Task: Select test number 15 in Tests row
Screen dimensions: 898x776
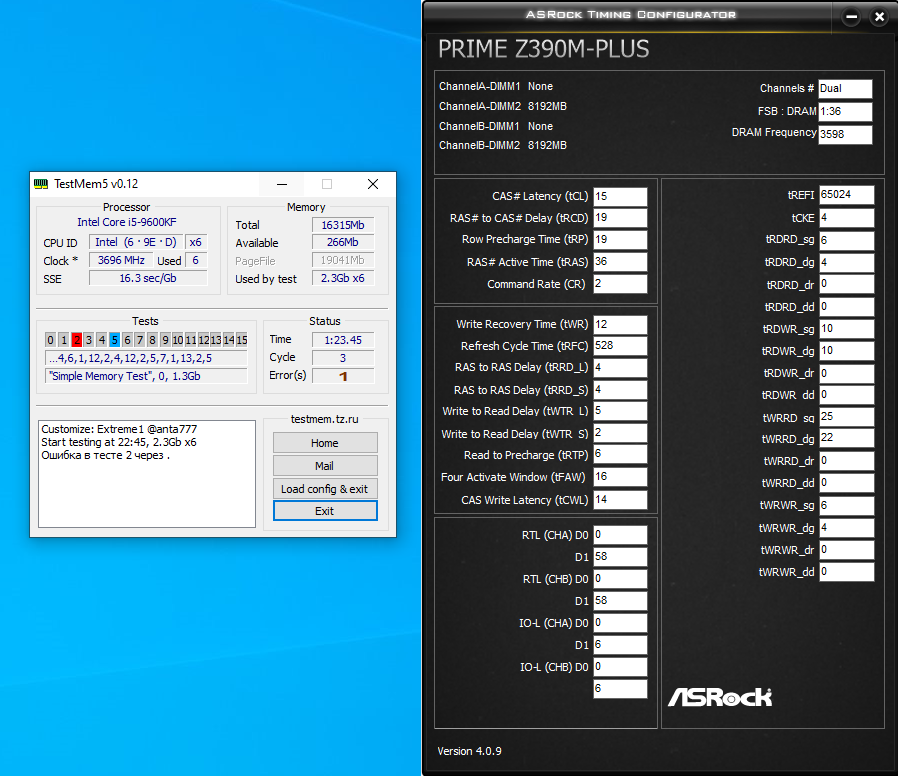Action: (x=242, y=340)
